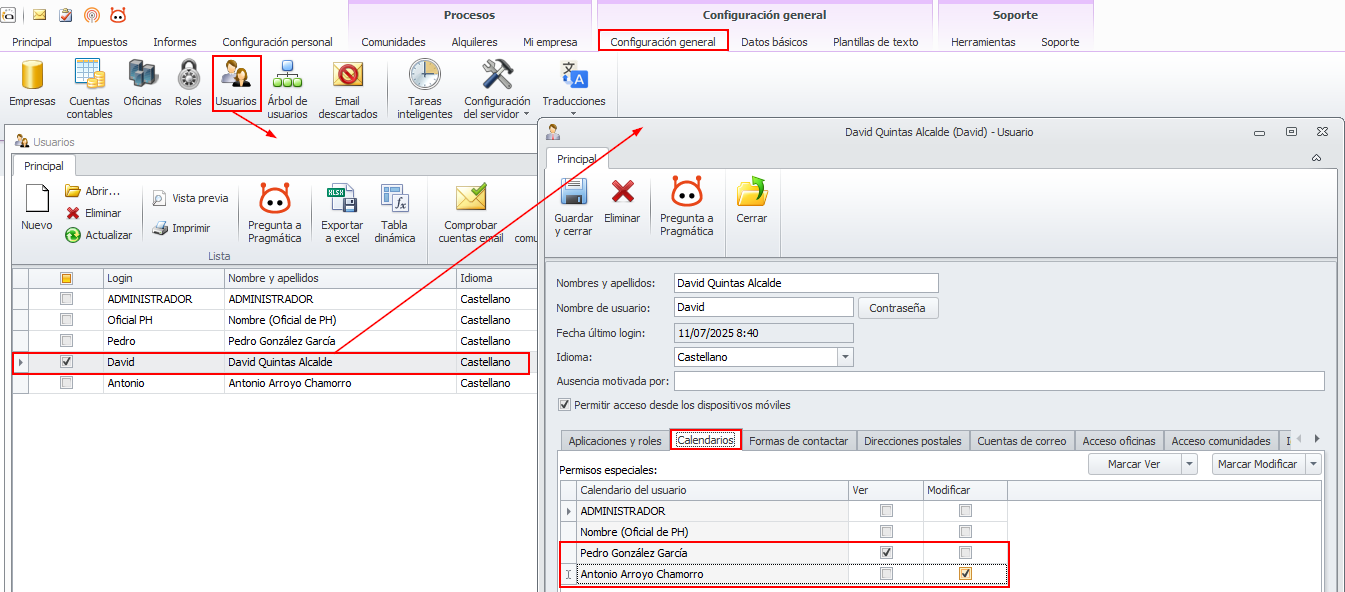Select the Cuentas de correo tab

tap(1022, 440)
